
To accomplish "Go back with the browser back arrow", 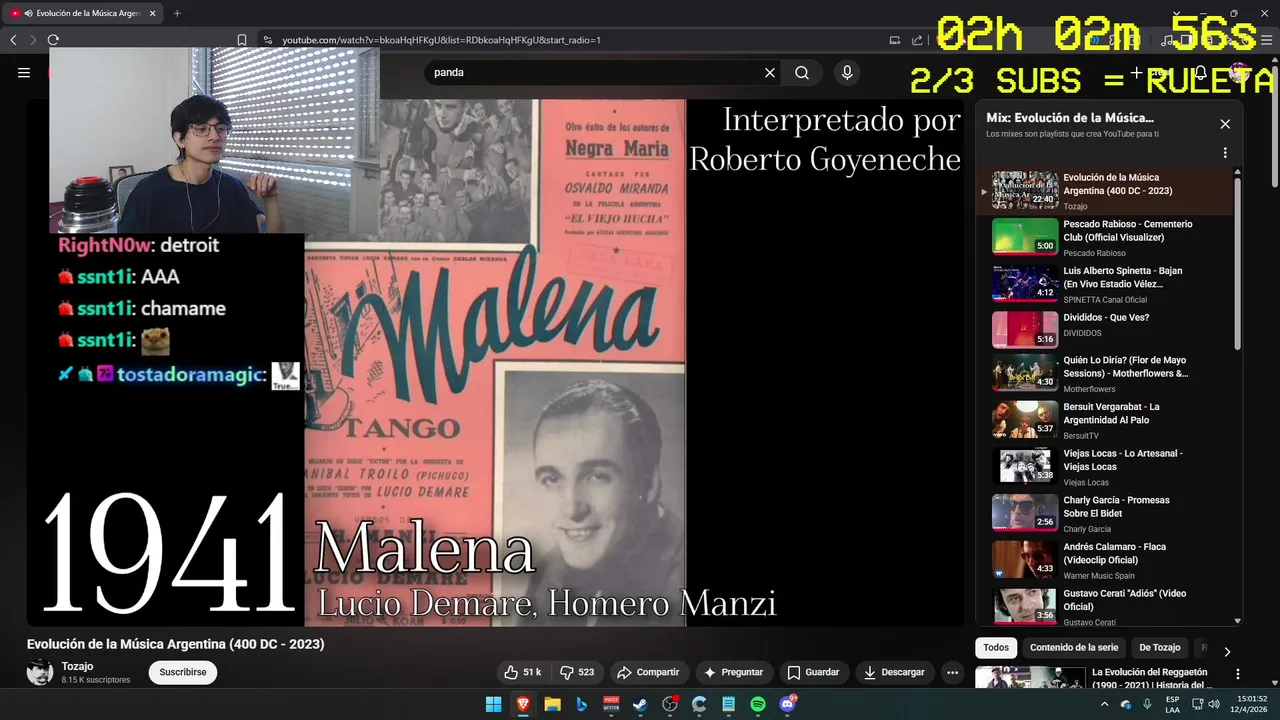I will pyautogui.click(x=13, y=40).
